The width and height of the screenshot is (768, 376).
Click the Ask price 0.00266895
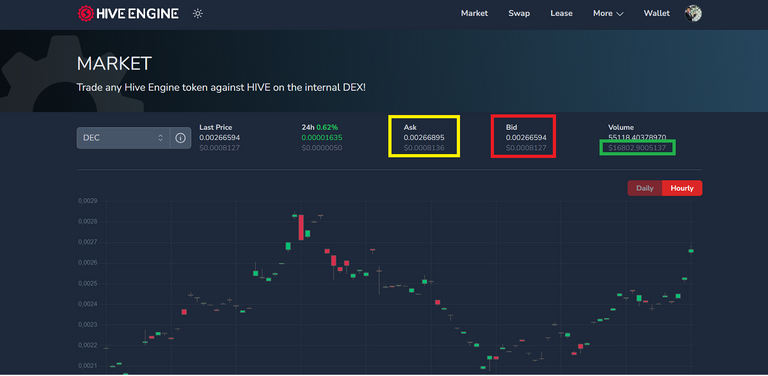424,138
